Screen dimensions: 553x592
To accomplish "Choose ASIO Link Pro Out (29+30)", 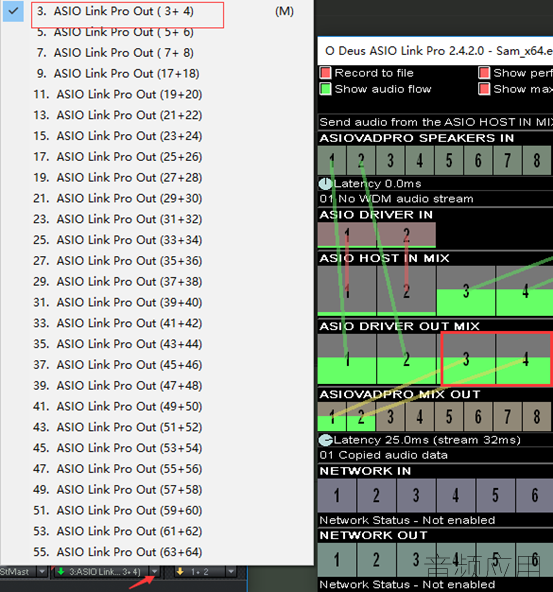I will (x=157, y=198).
